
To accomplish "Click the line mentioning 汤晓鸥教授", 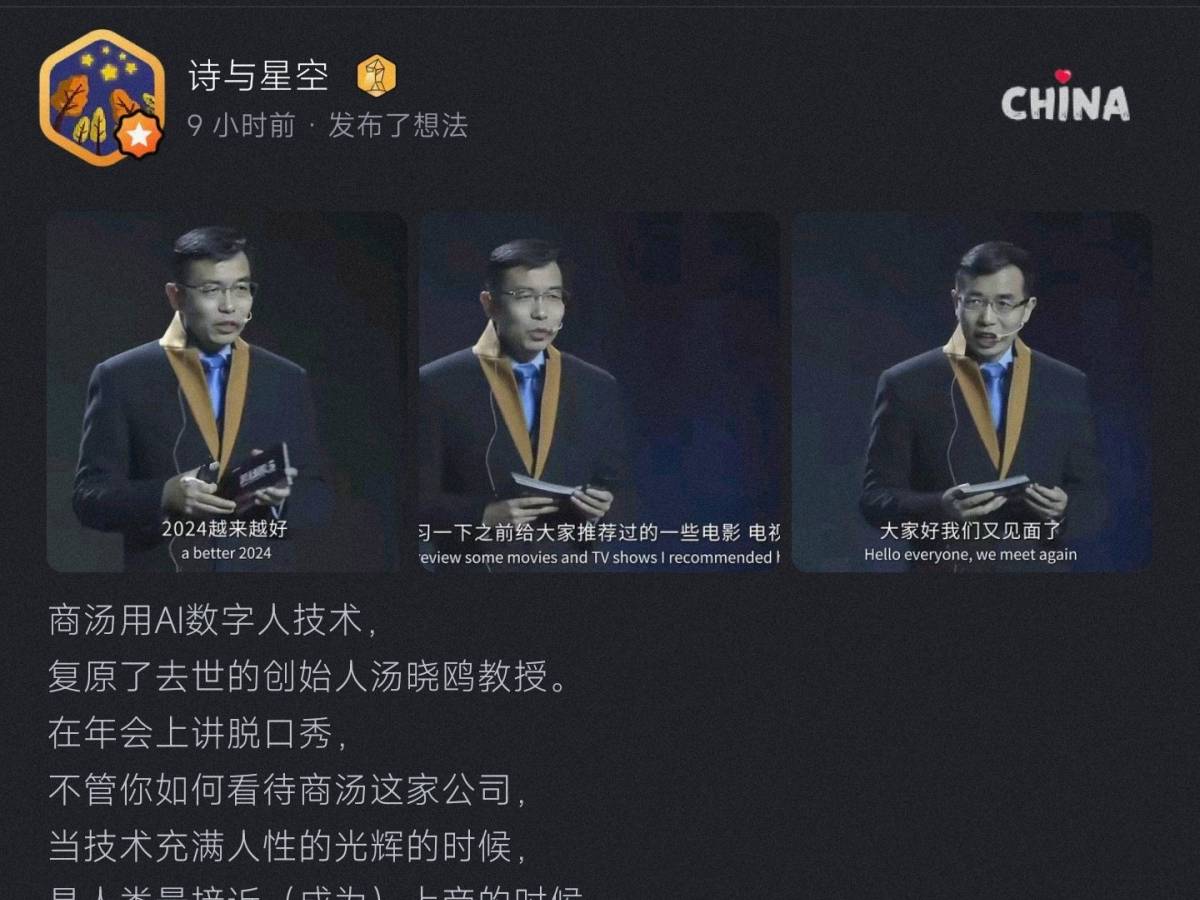I will pyautogui.click(x=309, y=677).
